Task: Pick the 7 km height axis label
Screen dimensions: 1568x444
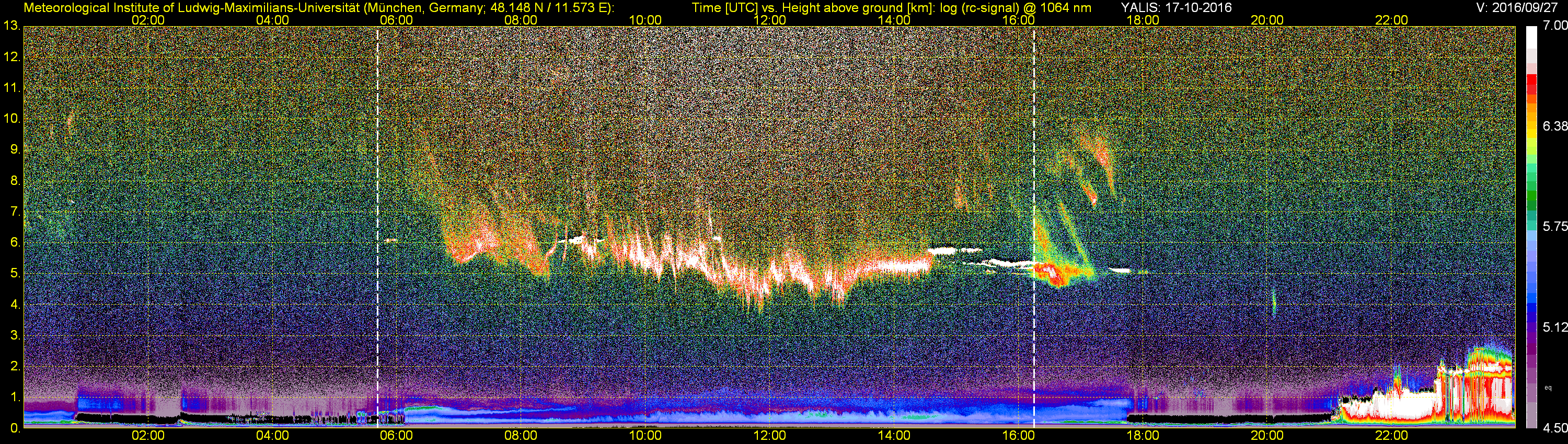Action: 15,212
